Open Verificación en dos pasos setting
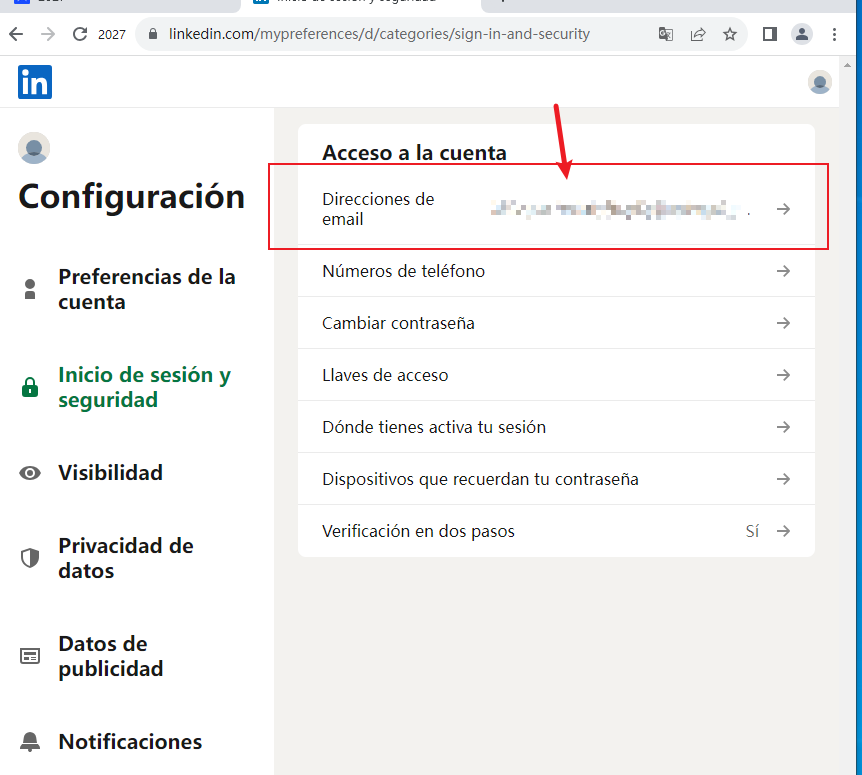 point(556,531)
